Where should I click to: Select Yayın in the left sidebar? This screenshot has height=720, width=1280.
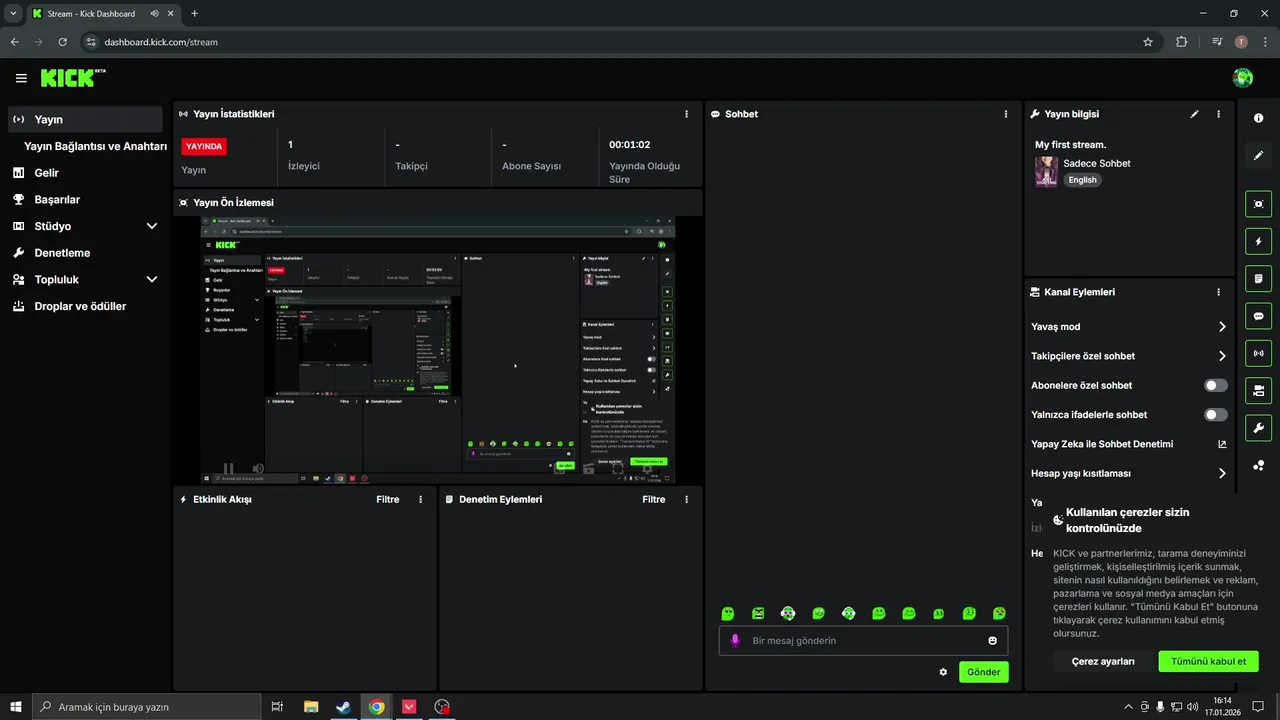85,119
